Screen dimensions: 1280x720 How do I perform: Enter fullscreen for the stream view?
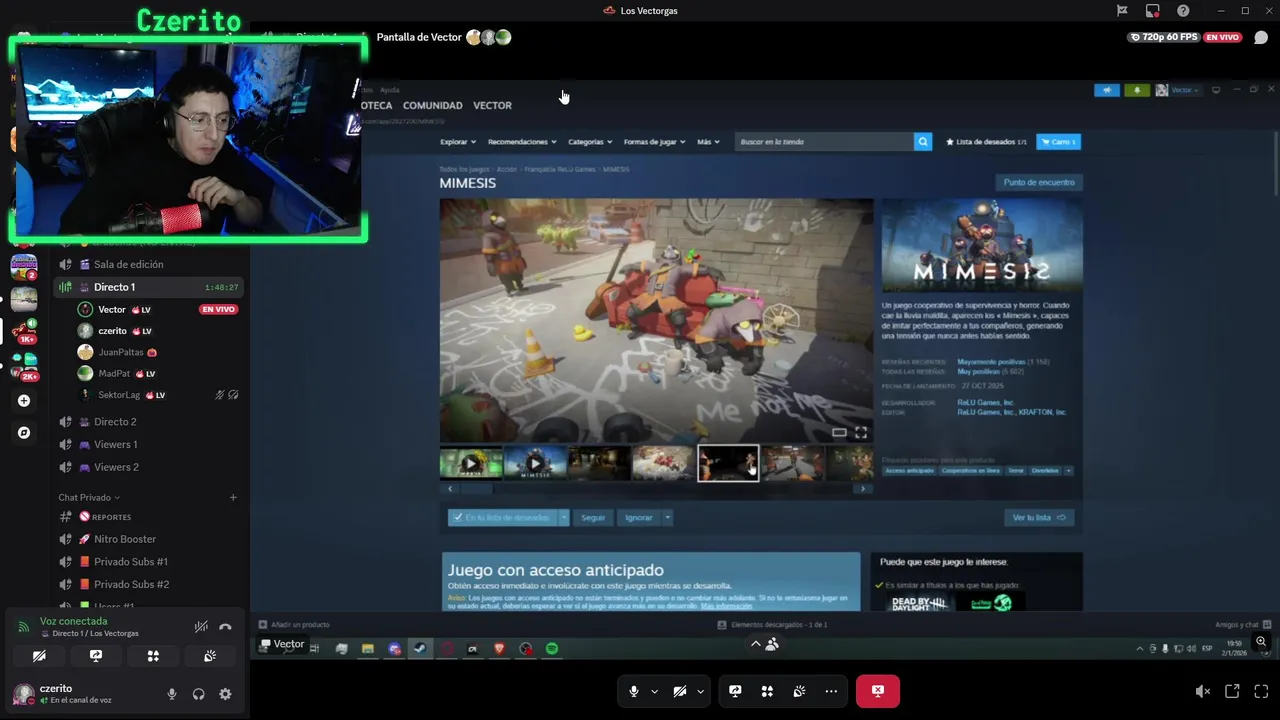pyautogui.click(x=1261, y=691)
